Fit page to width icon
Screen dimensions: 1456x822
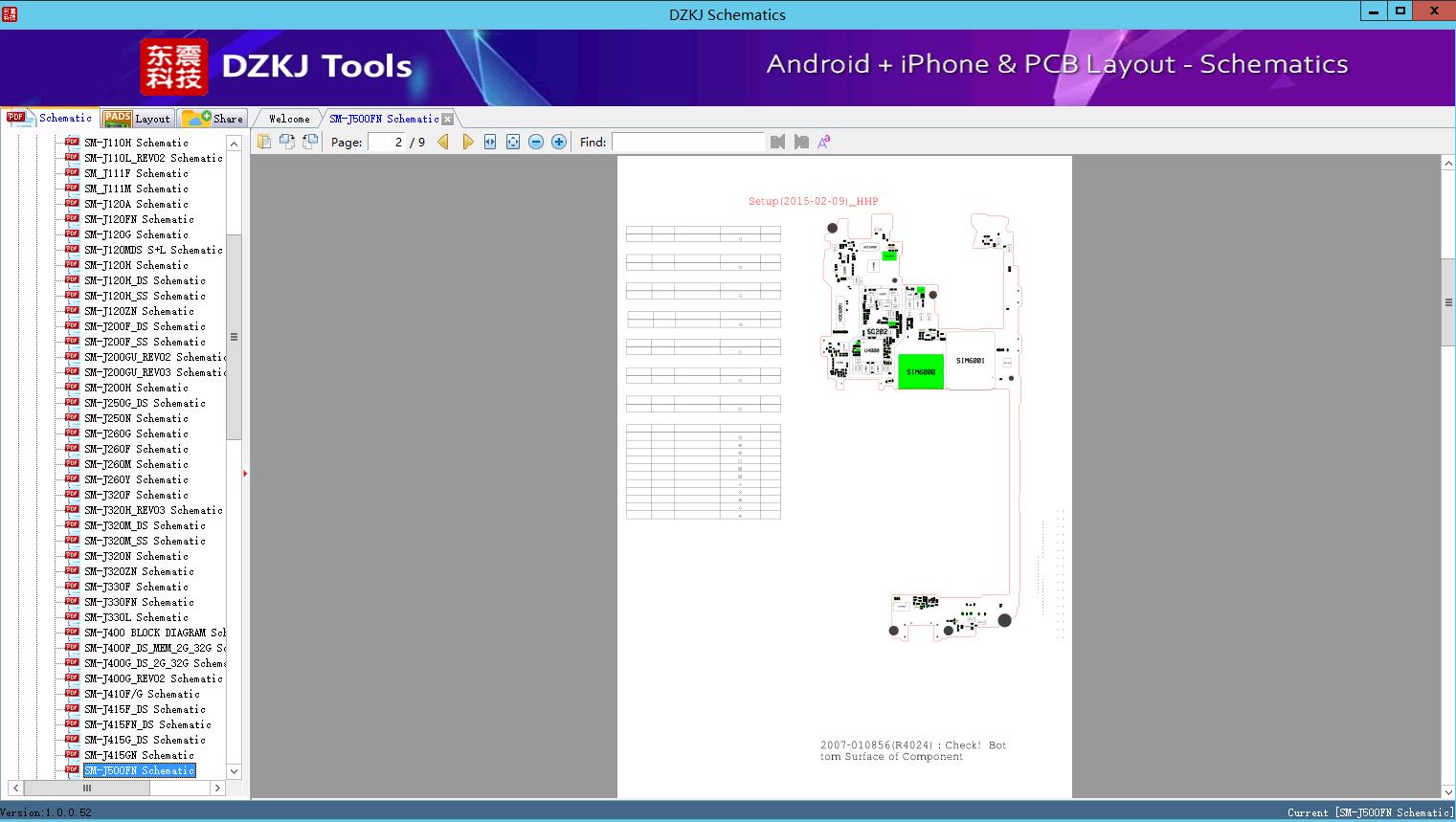coord(490,142)
